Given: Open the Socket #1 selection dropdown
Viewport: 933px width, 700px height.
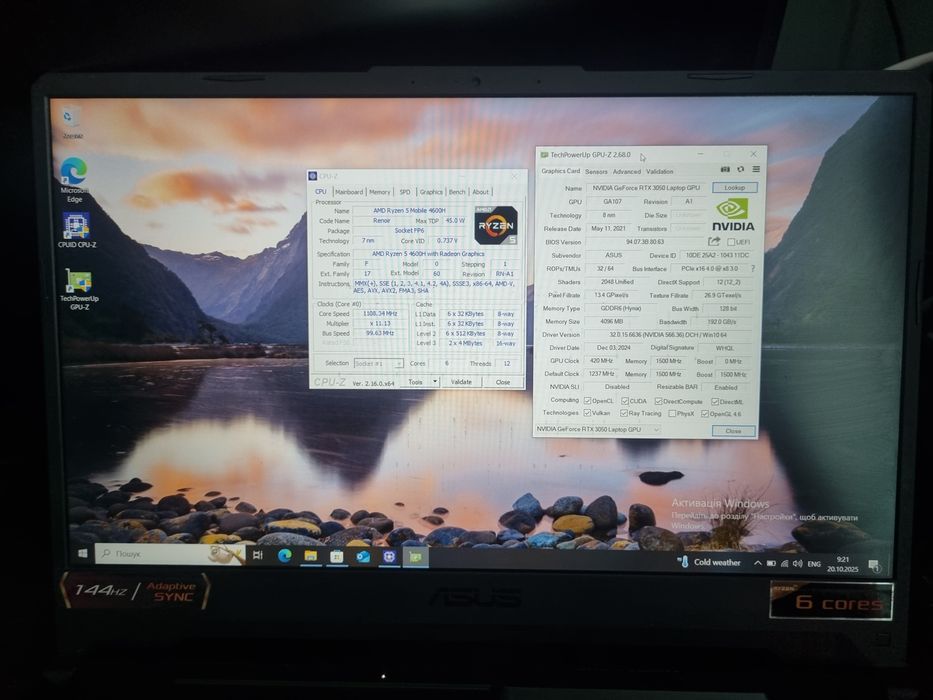Looking at the screenshot, I should pyautogui.click(x=378, y=363).
